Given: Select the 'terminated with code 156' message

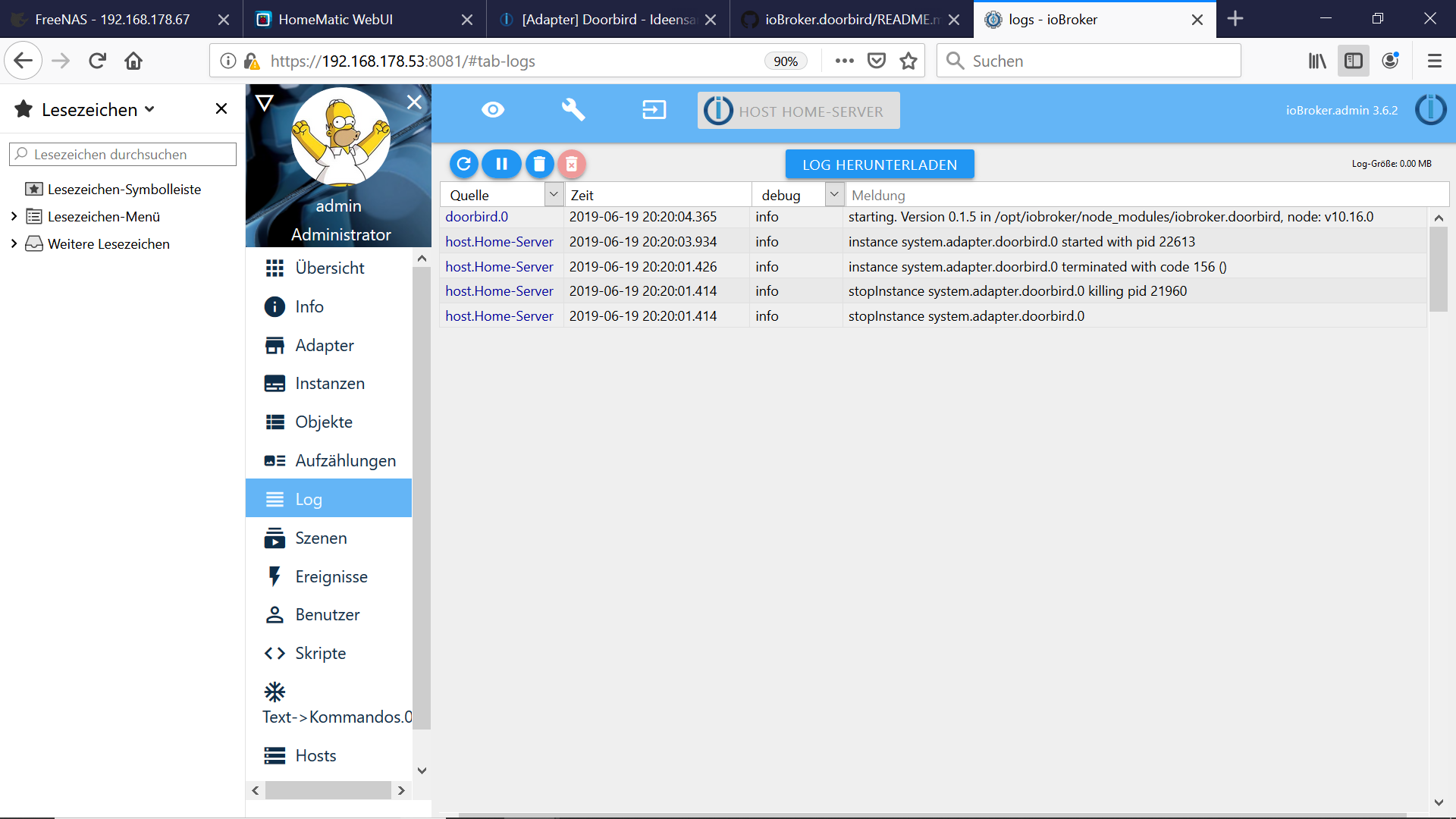Looking at the screenshot, I should pyautogui.click(x=1037, y=267).
